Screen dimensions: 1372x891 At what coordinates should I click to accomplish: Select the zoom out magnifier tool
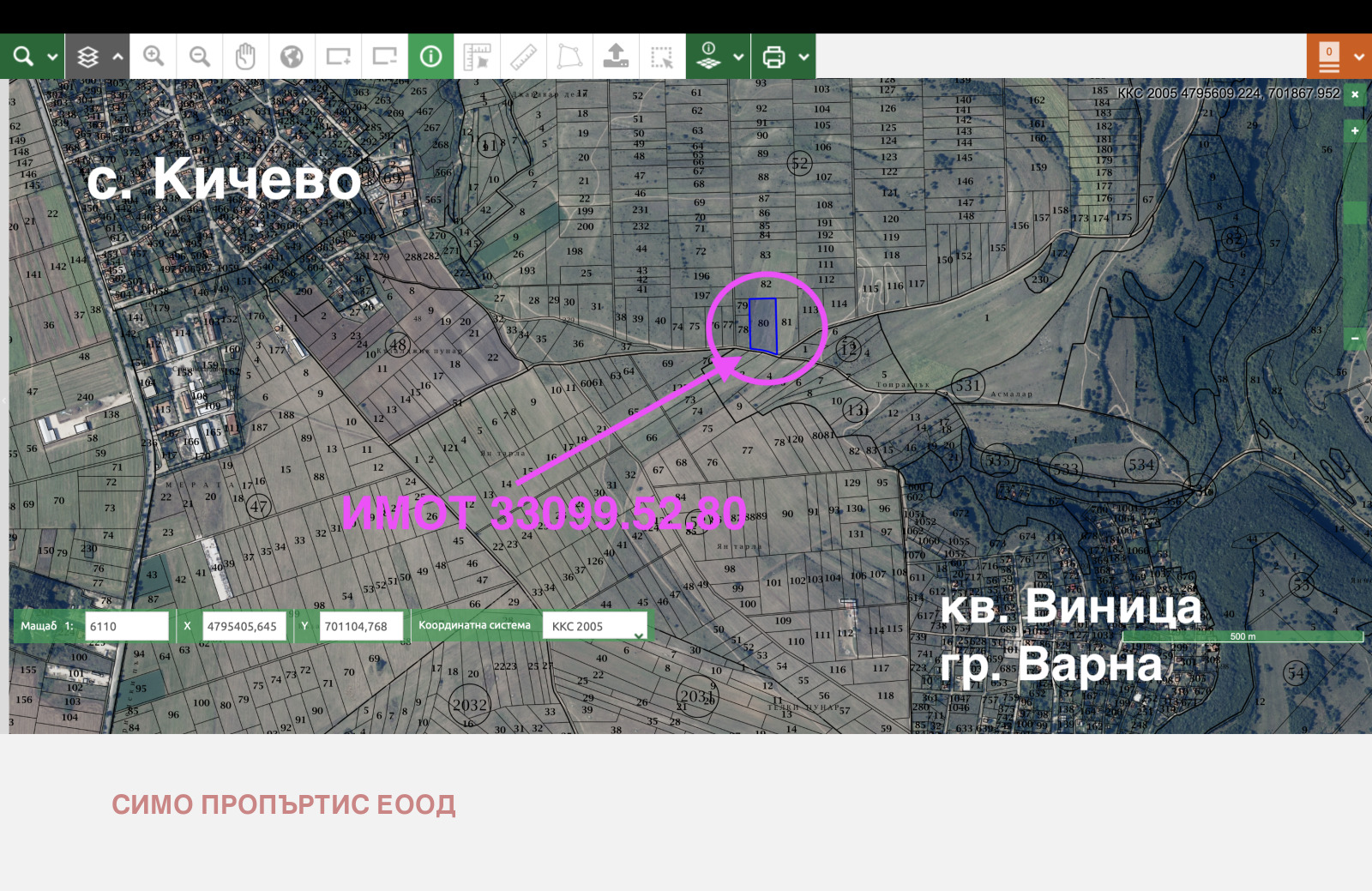200,57
